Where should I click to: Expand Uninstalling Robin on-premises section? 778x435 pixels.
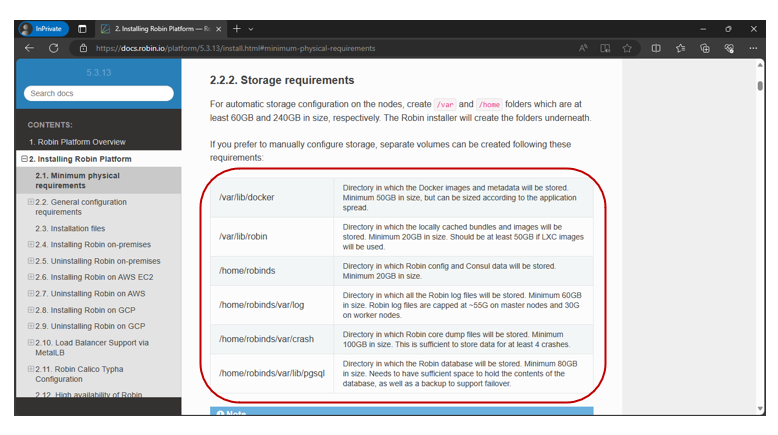pyautogui.click(x=31, y=261)
